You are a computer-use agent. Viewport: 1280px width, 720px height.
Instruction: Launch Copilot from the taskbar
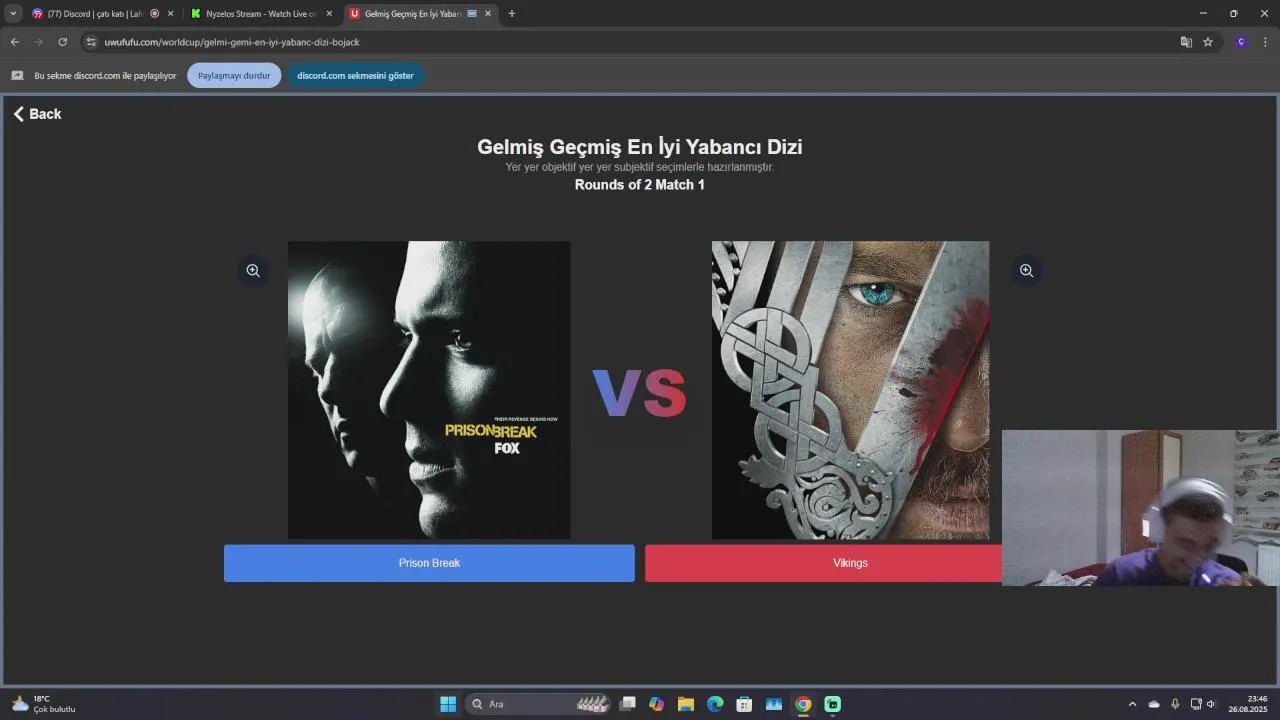click(x=656, y=704)
